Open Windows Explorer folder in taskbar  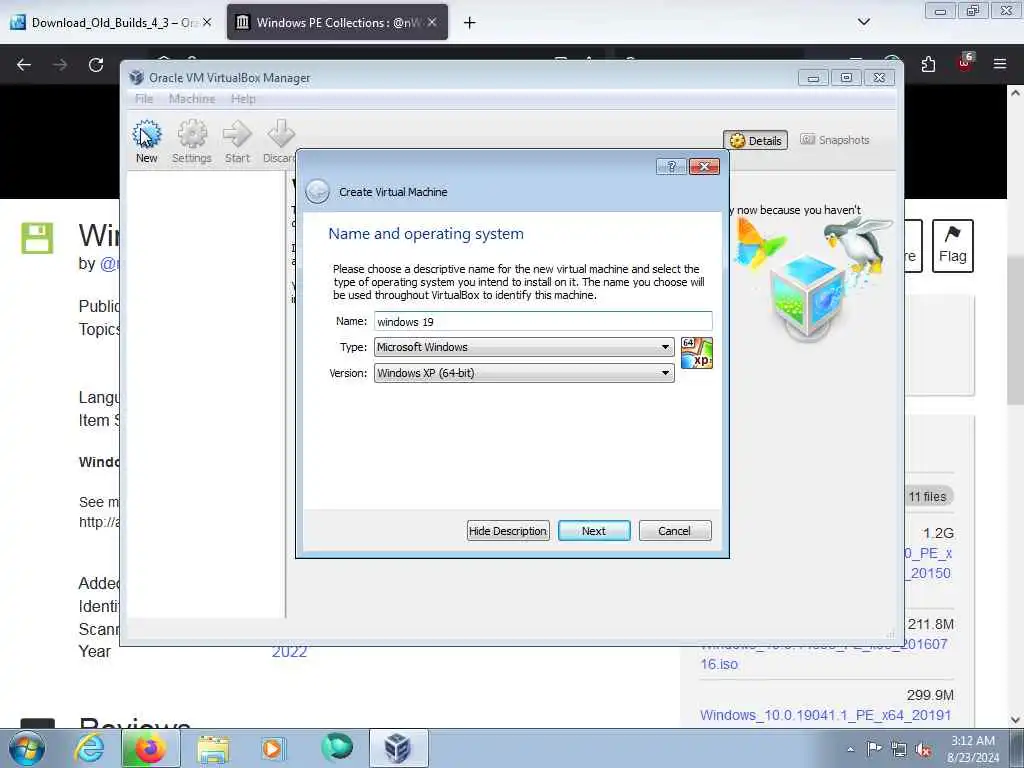pos(213,748)
